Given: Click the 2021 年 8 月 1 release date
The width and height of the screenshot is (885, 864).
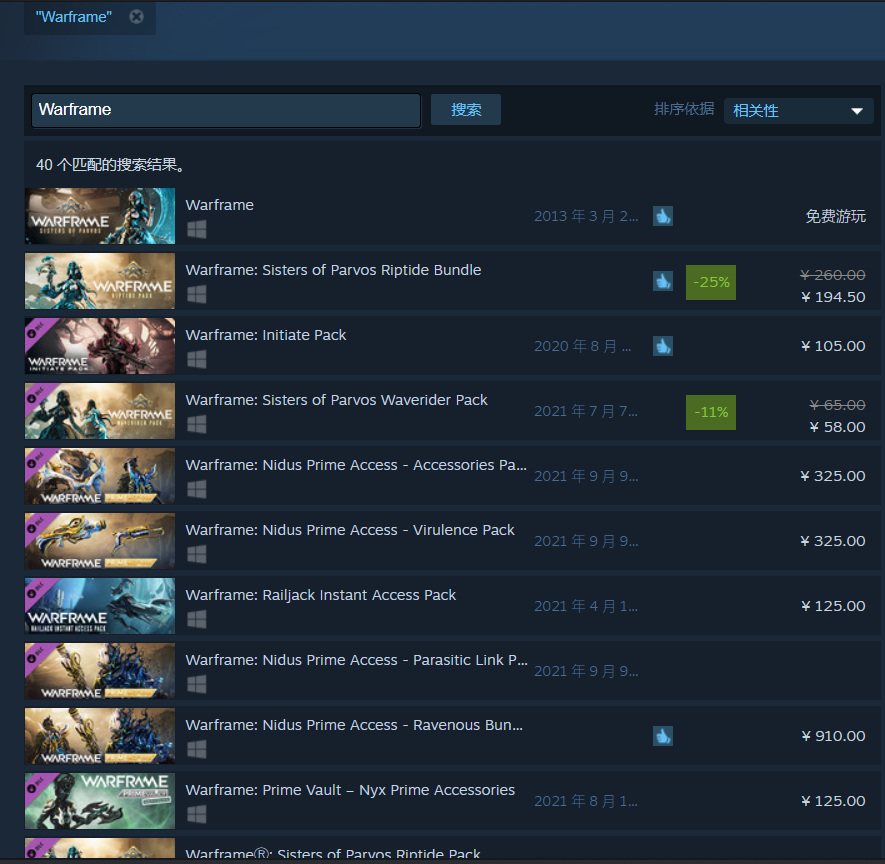Looking at the screenshot, I should tap(586, 801).
